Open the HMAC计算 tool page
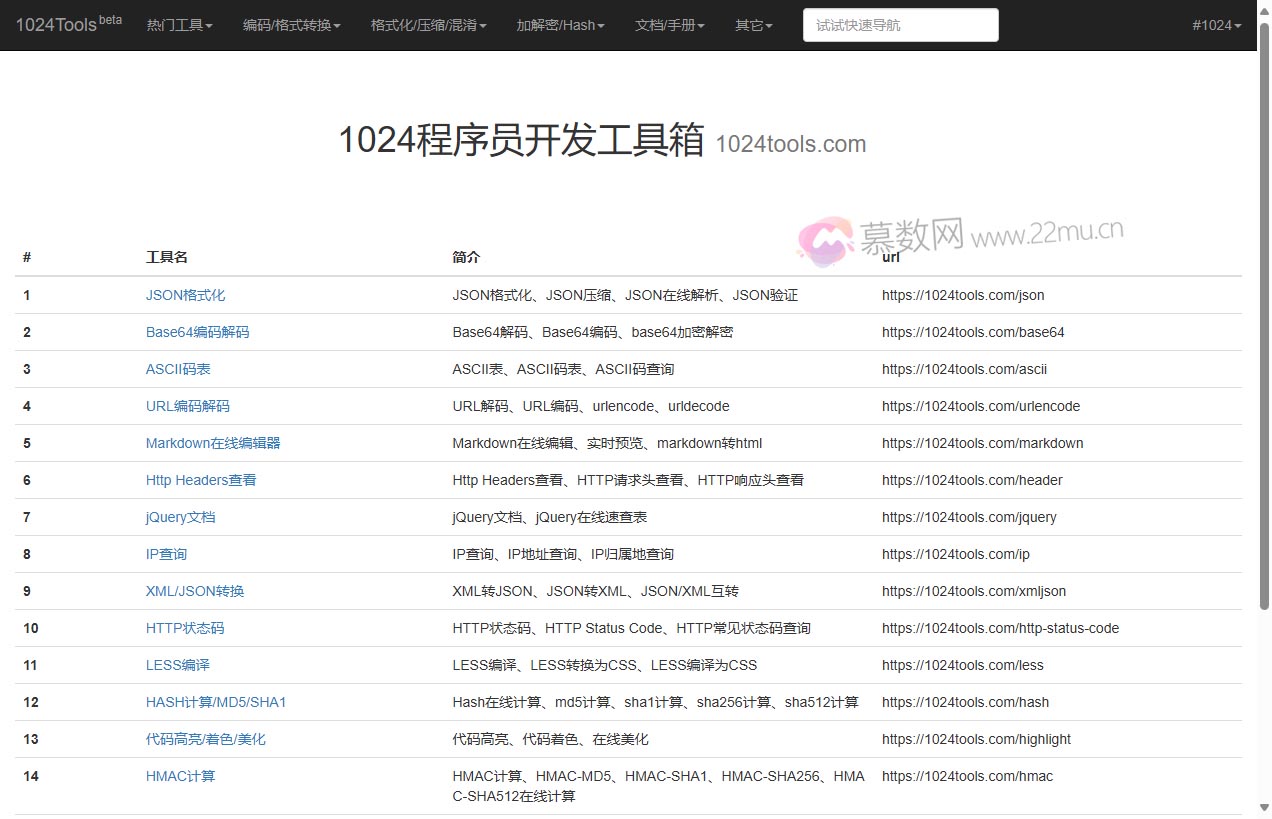Viewport: 1272px width, 819px height. [x=180, y=776]
